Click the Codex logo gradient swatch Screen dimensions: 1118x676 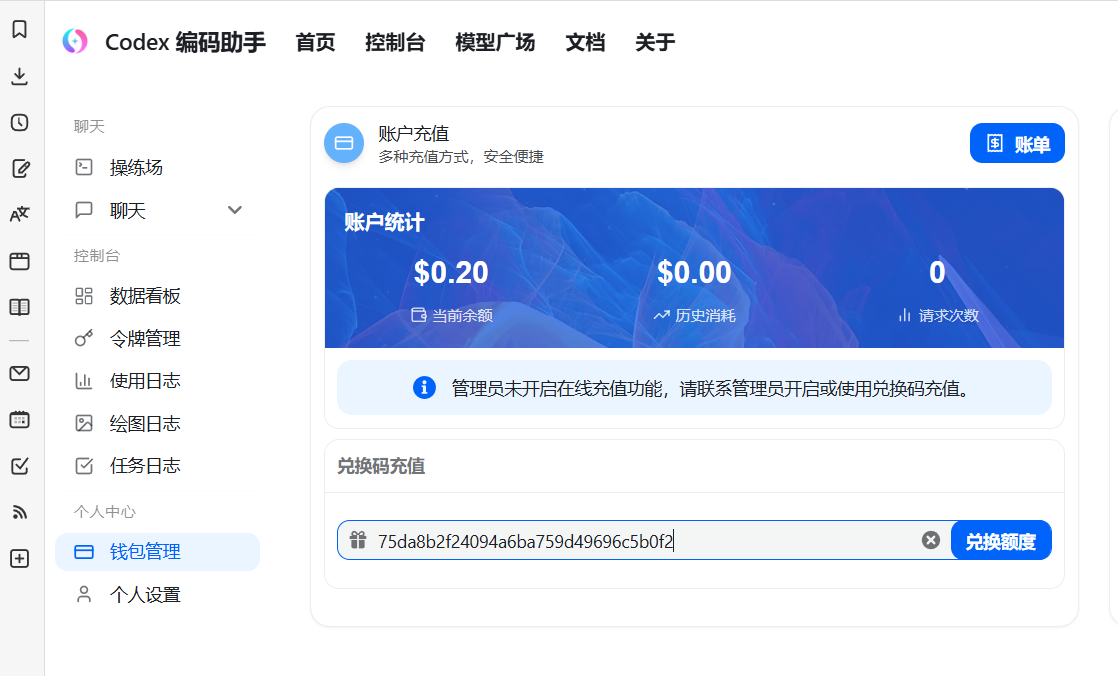click(x=75, y=42)
